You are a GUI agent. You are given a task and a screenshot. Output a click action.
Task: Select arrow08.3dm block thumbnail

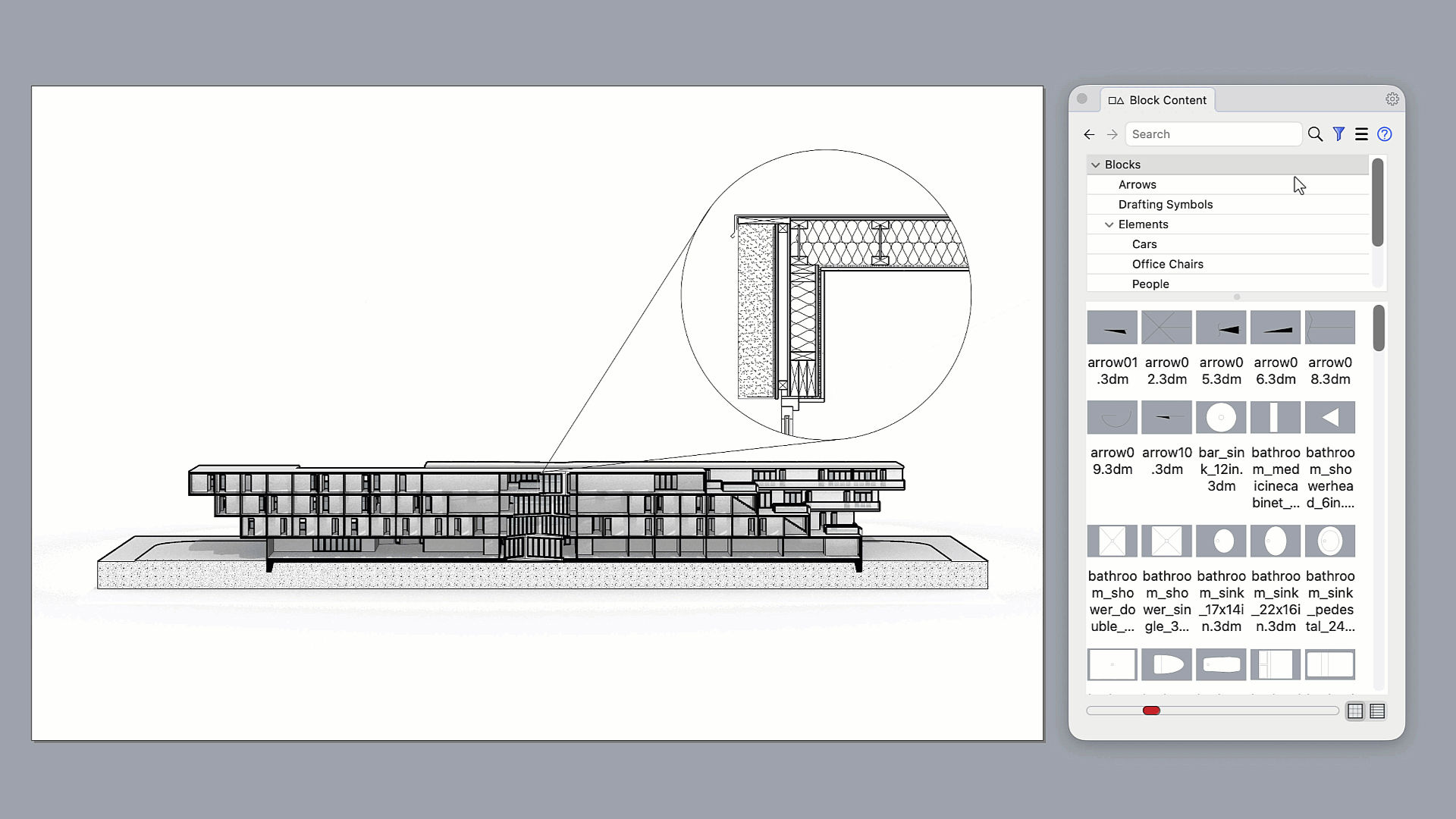1331,328
